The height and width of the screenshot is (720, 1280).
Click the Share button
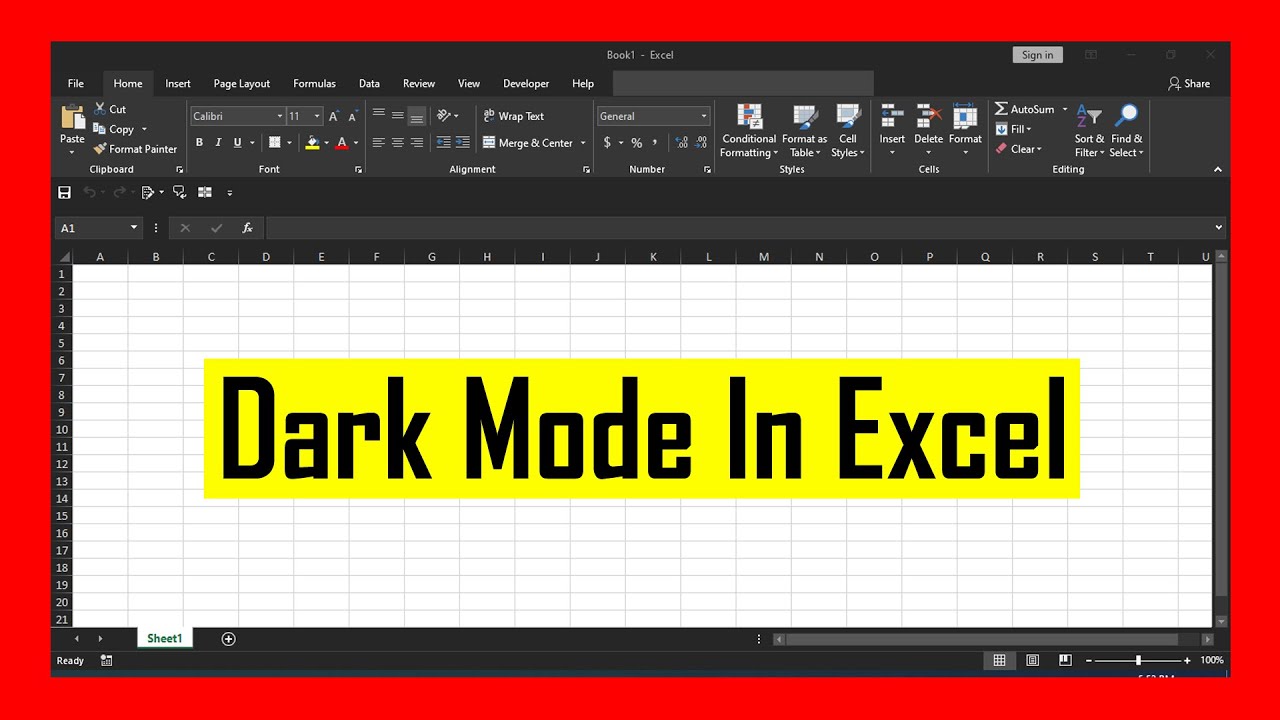(1189, 84)
